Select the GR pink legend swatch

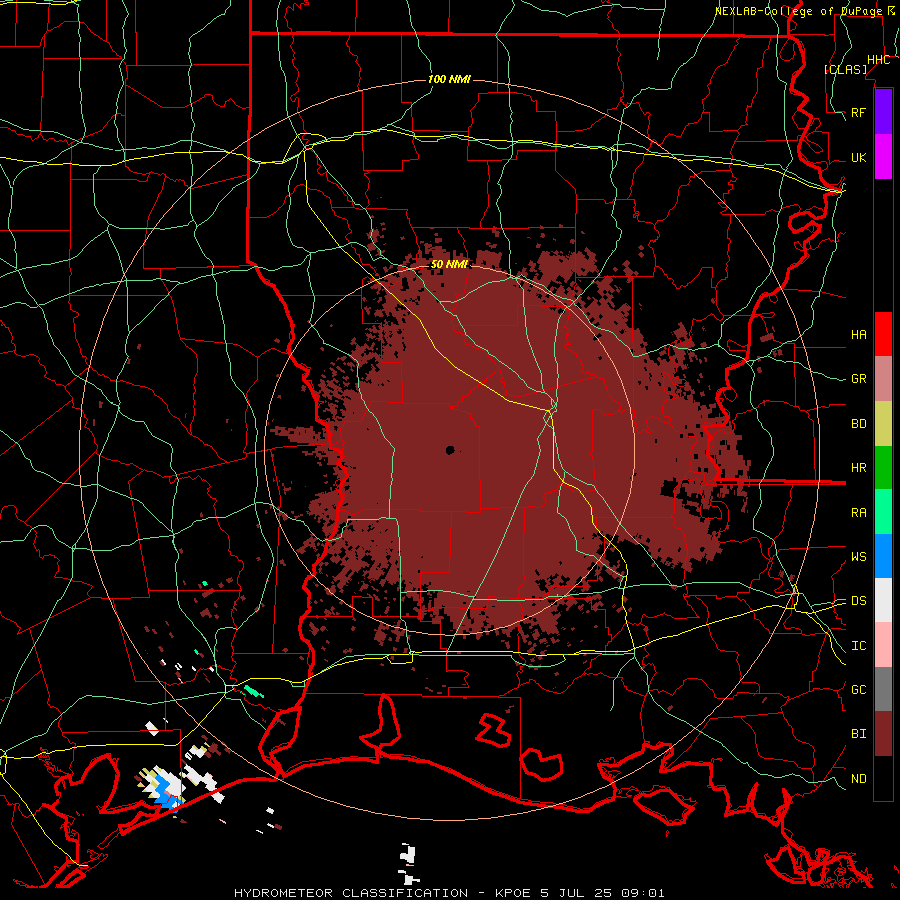click(x=883, y=379)
